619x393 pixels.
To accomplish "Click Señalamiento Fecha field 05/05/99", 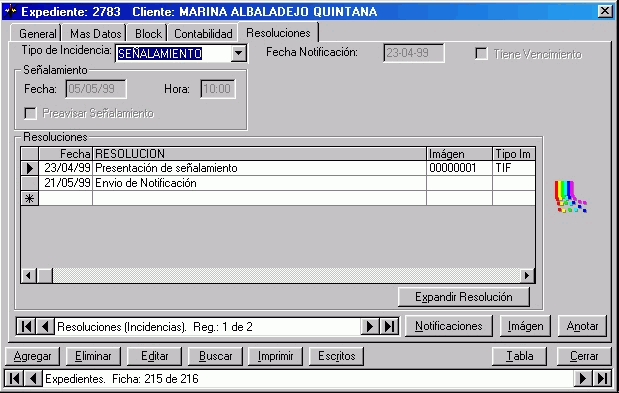I will (x=96, y=89).
